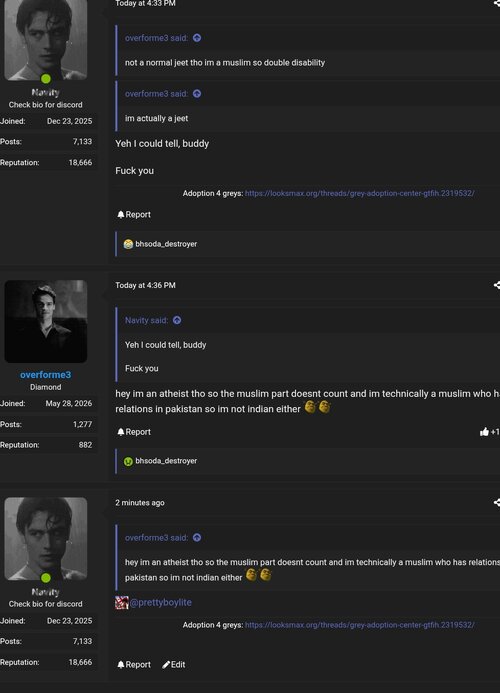Click reputation value 18,666 in first post
The width and height of the screenshot is (500, 693).
click(80, 163)
